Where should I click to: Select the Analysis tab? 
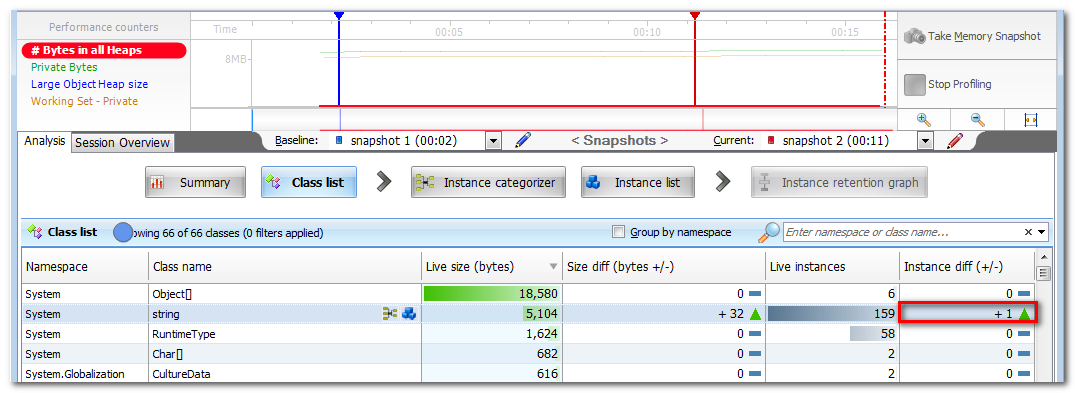[x=45, y=141]
